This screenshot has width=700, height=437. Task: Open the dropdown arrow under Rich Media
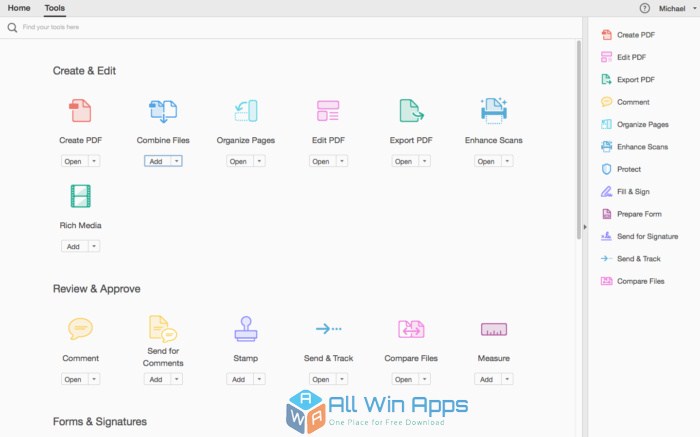coord(94,246)
